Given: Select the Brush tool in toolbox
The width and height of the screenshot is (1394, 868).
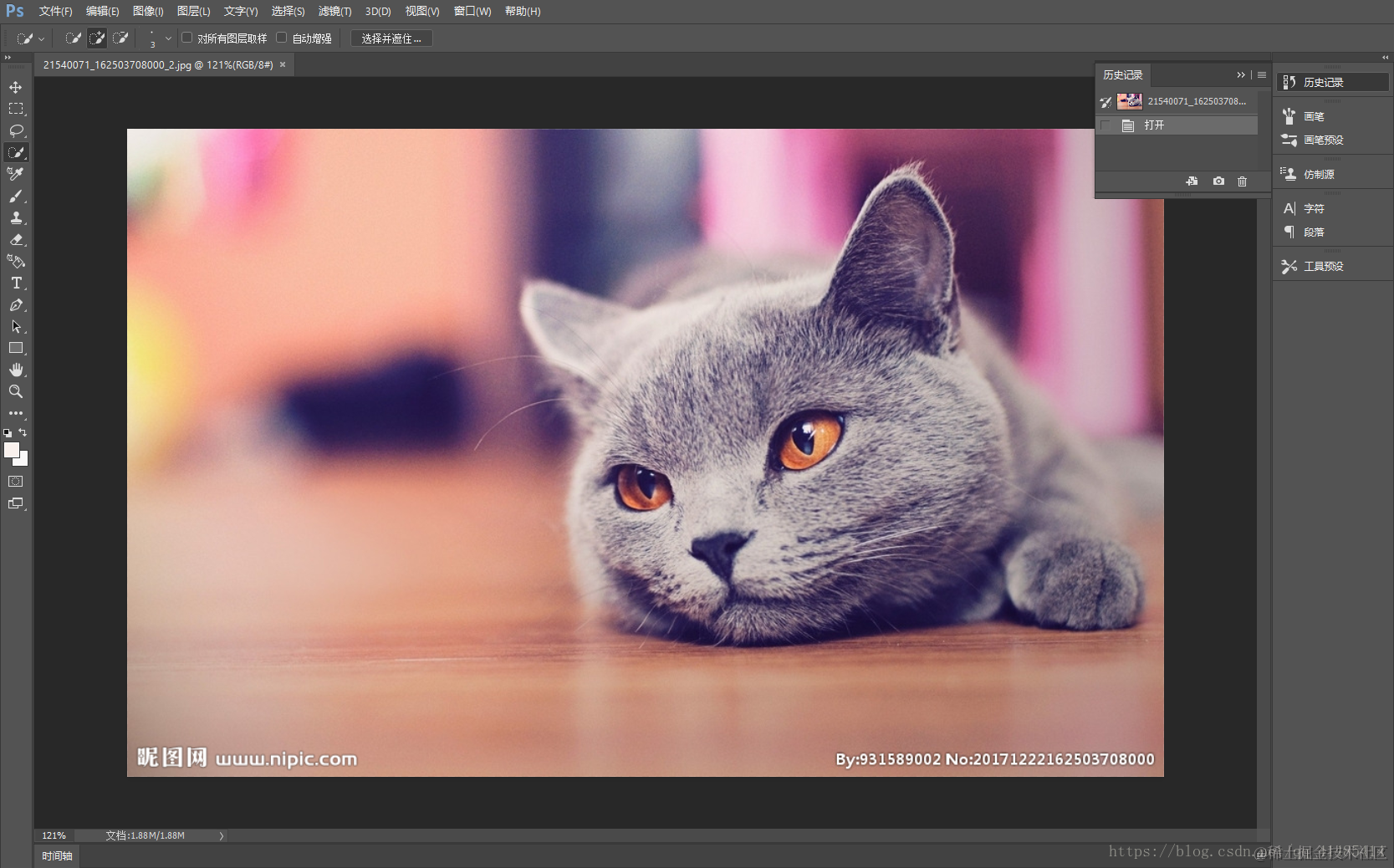Looking at the screenshot, I should click(x=16, y=196).
